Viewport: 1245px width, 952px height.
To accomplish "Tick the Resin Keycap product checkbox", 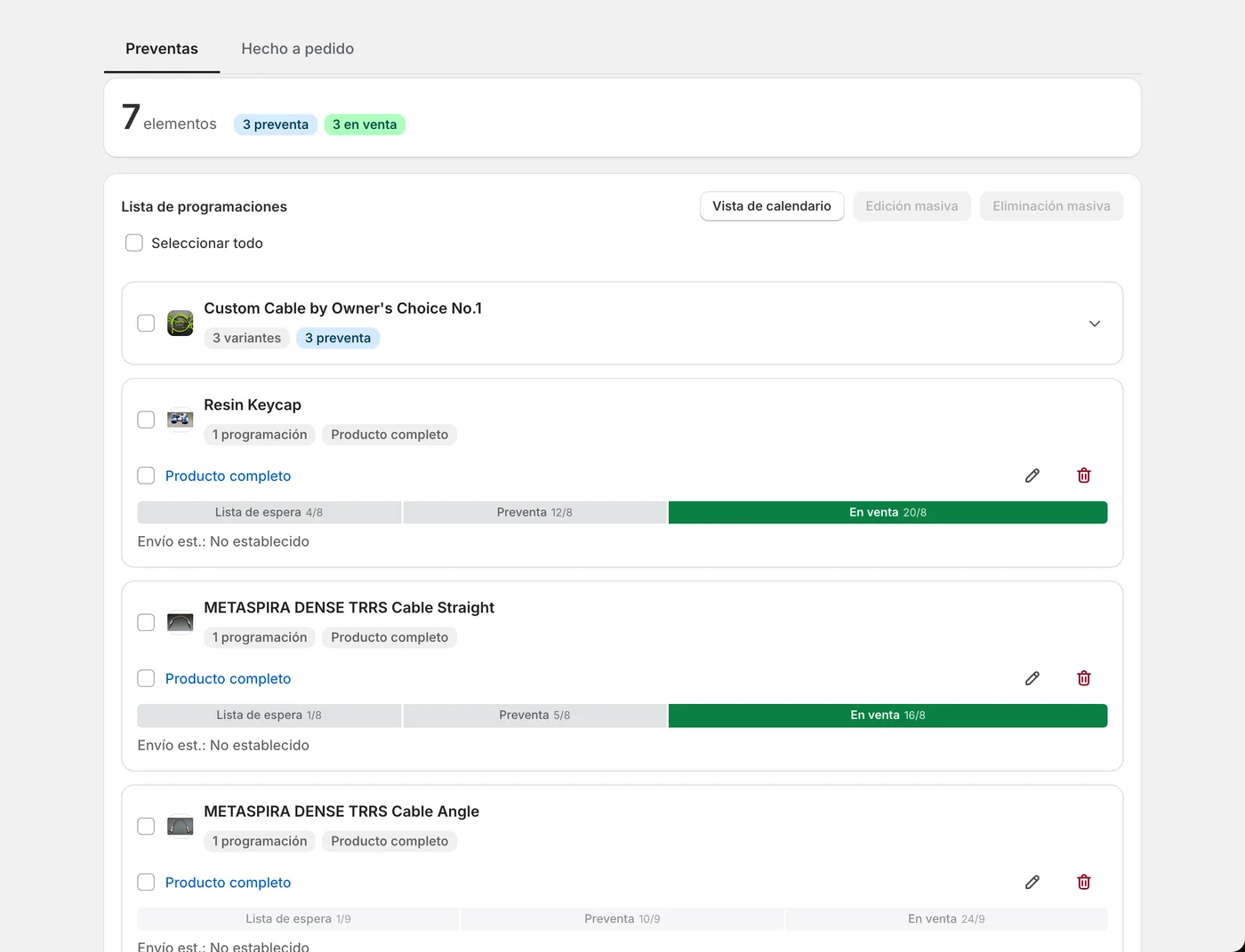I will pos(146,420).
